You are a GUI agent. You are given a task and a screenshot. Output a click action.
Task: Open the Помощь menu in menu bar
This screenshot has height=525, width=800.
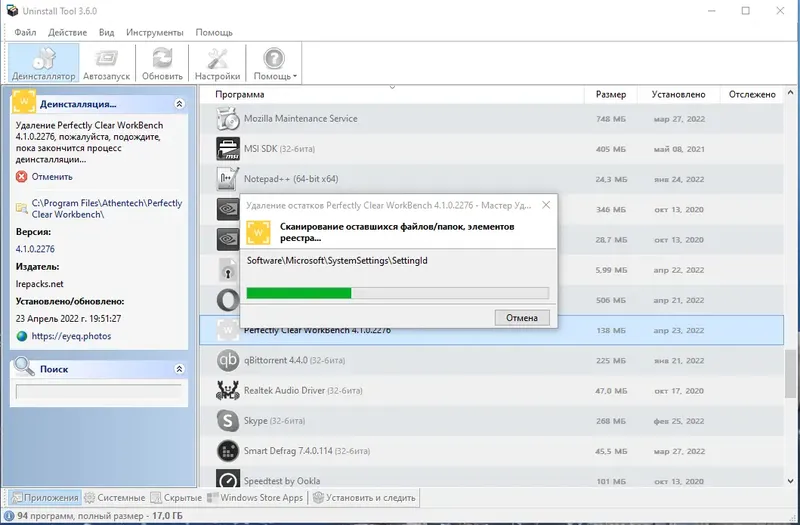pyautogui.click(x=214, y=32)
